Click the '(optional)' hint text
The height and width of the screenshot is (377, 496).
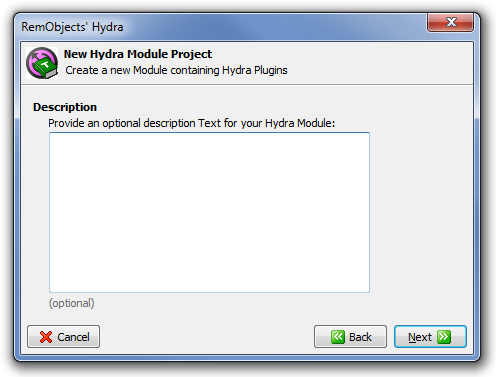point(72,303)
